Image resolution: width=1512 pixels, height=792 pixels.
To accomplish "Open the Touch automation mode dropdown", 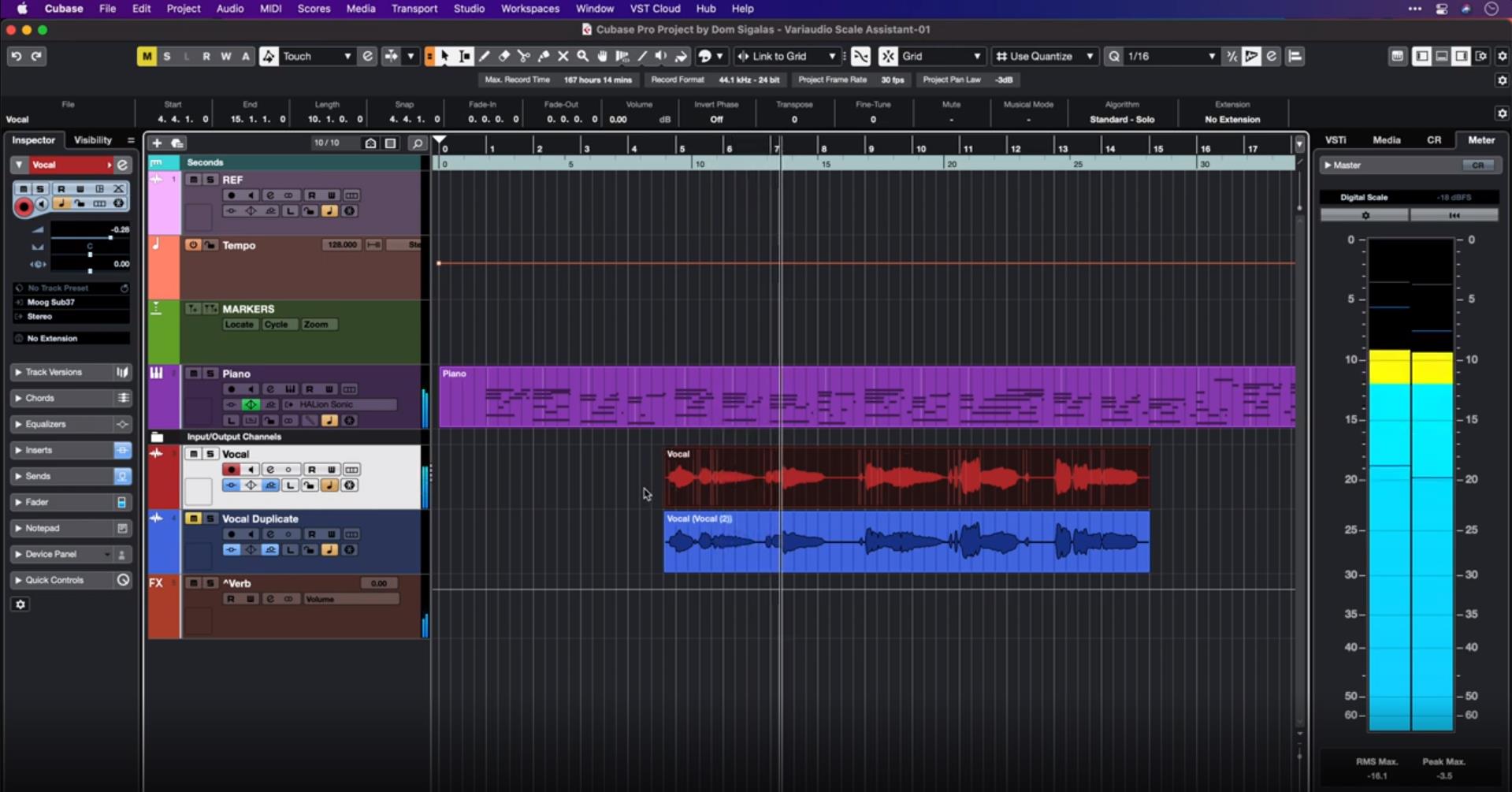I will pyautogui.click(x=317, y=56).
